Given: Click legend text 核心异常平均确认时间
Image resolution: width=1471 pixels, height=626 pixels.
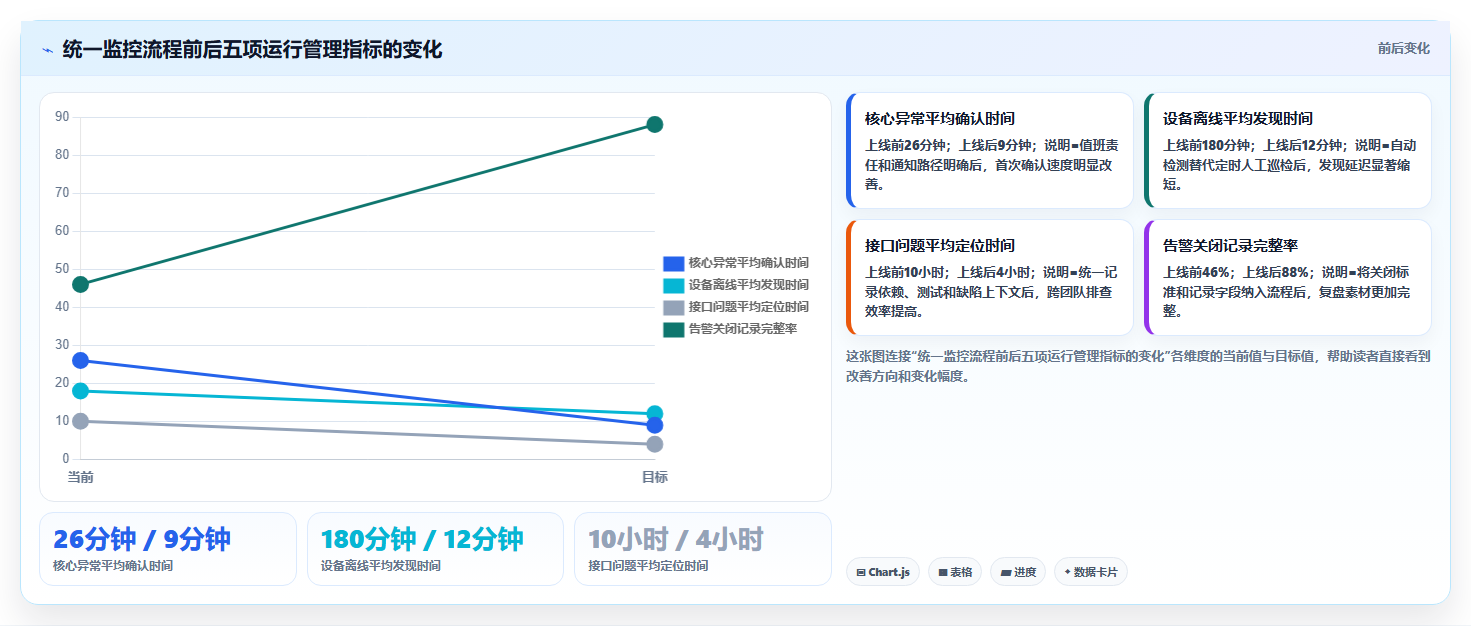Looking at the screenshot, I should pos(748,263).
